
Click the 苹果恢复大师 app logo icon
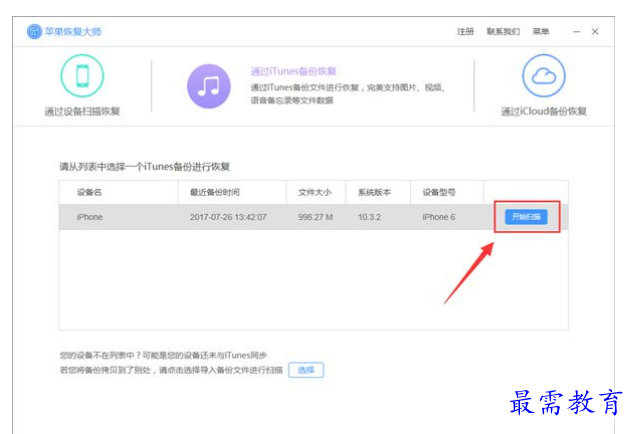[34, 31]
